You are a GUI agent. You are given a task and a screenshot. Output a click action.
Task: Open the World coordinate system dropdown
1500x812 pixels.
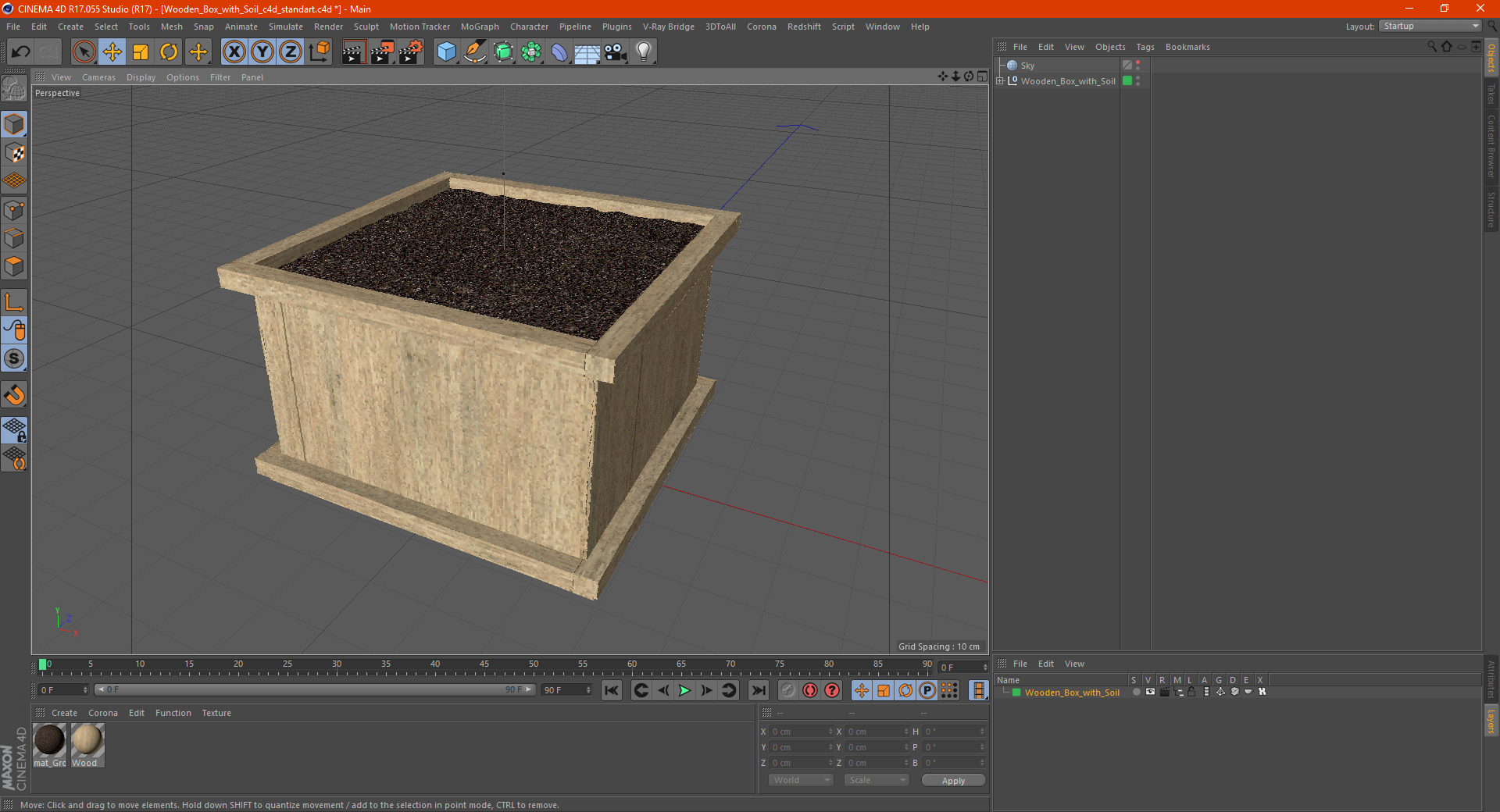pos(801,780)
